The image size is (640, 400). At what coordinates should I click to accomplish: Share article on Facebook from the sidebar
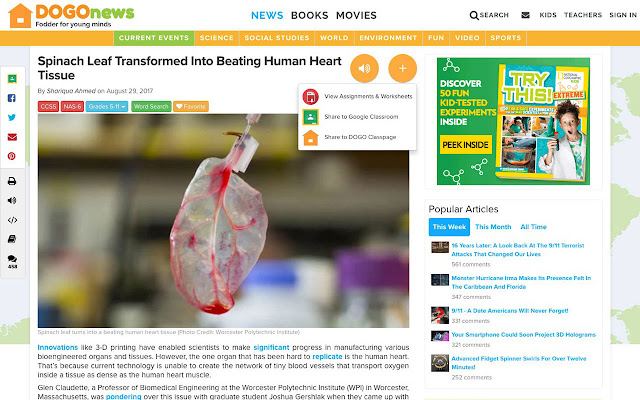[x=12, y=98]
